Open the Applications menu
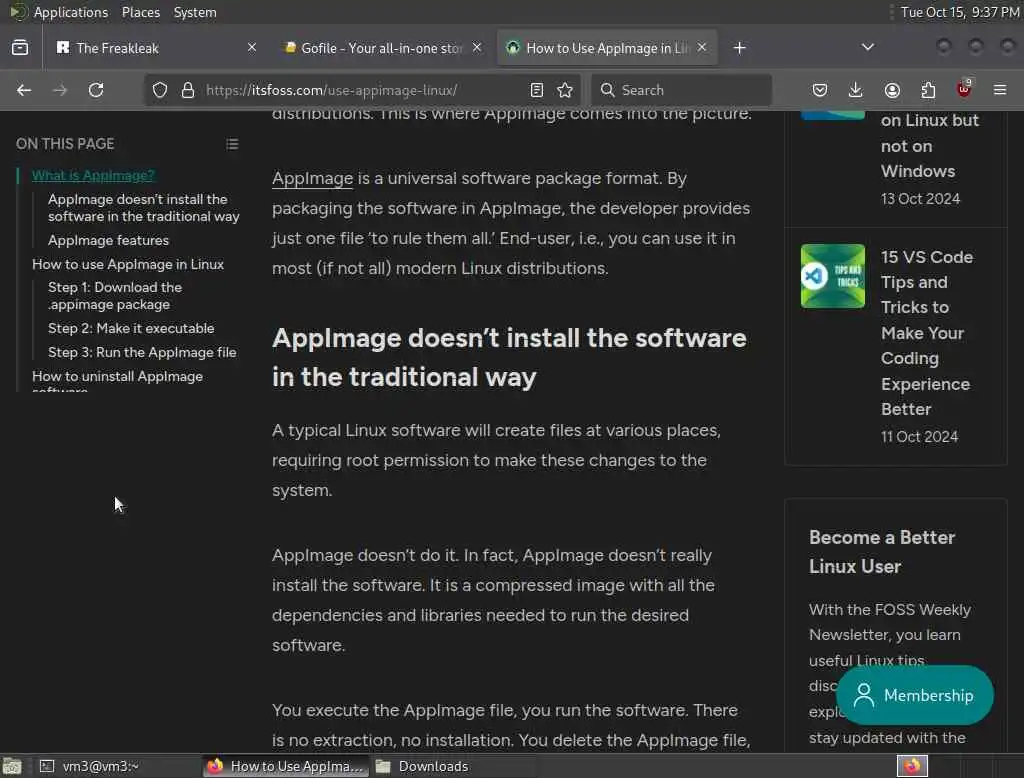1024x778 pixels. coord(71,12)
